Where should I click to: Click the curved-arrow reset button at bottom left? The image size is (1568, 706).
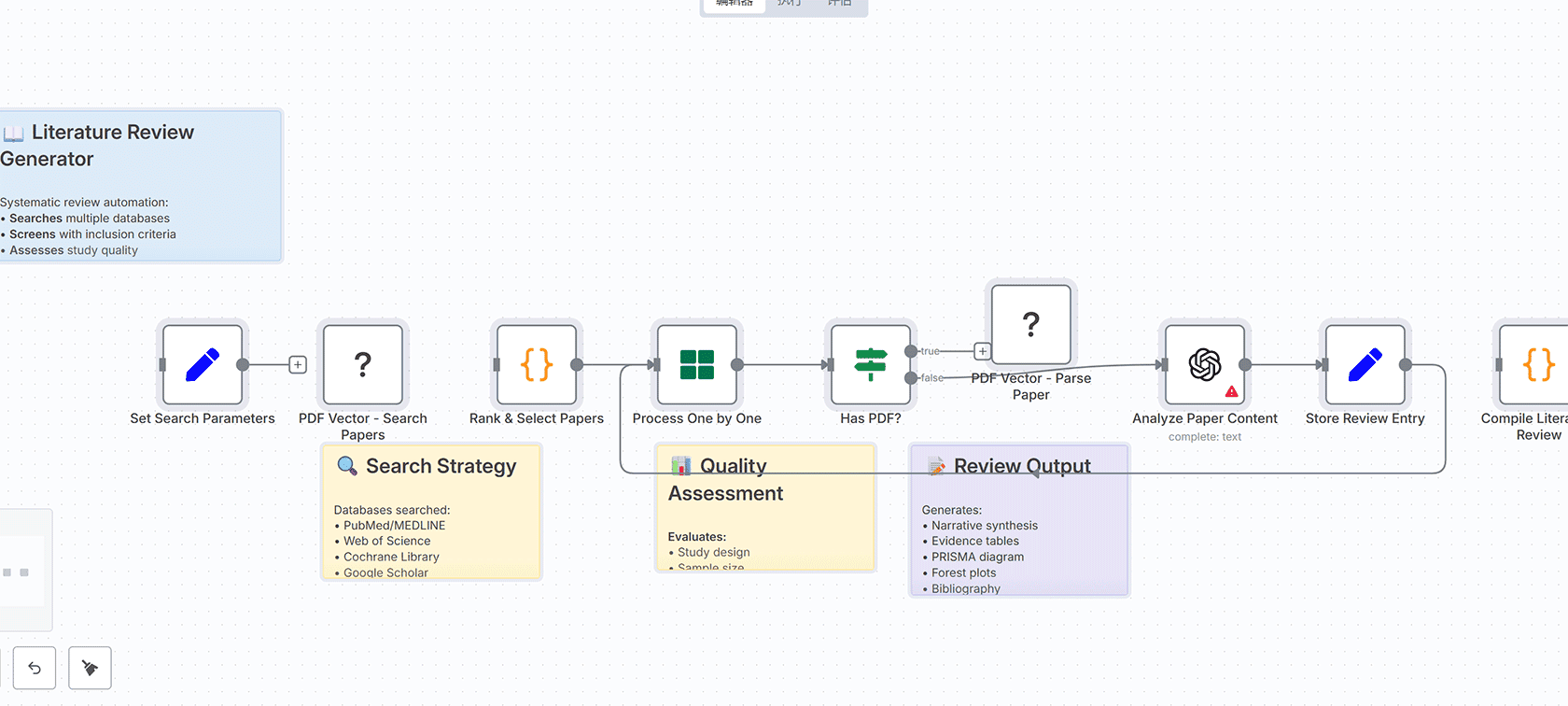coord(35,668)
